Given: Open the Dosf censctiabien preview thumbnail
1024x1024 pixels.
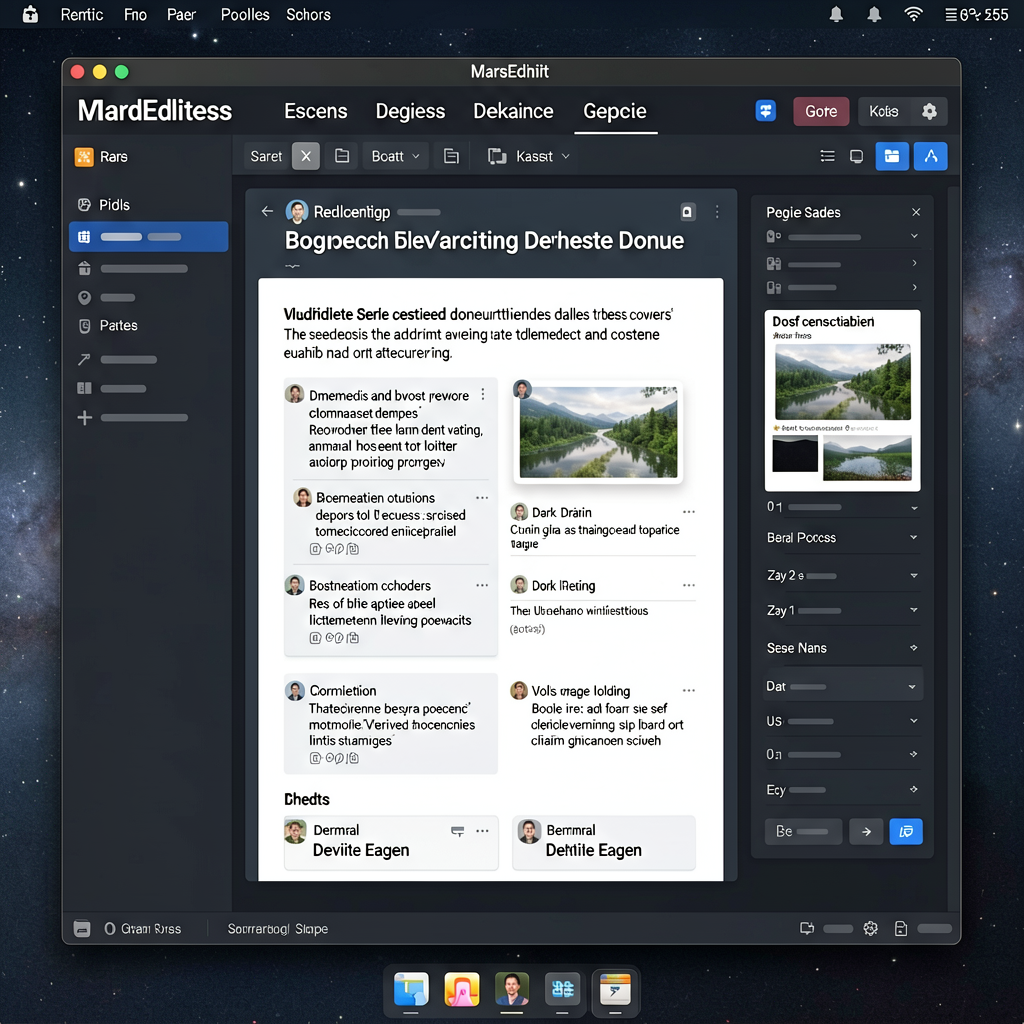Looking at the screenshot, I should [x=842, y=400].
